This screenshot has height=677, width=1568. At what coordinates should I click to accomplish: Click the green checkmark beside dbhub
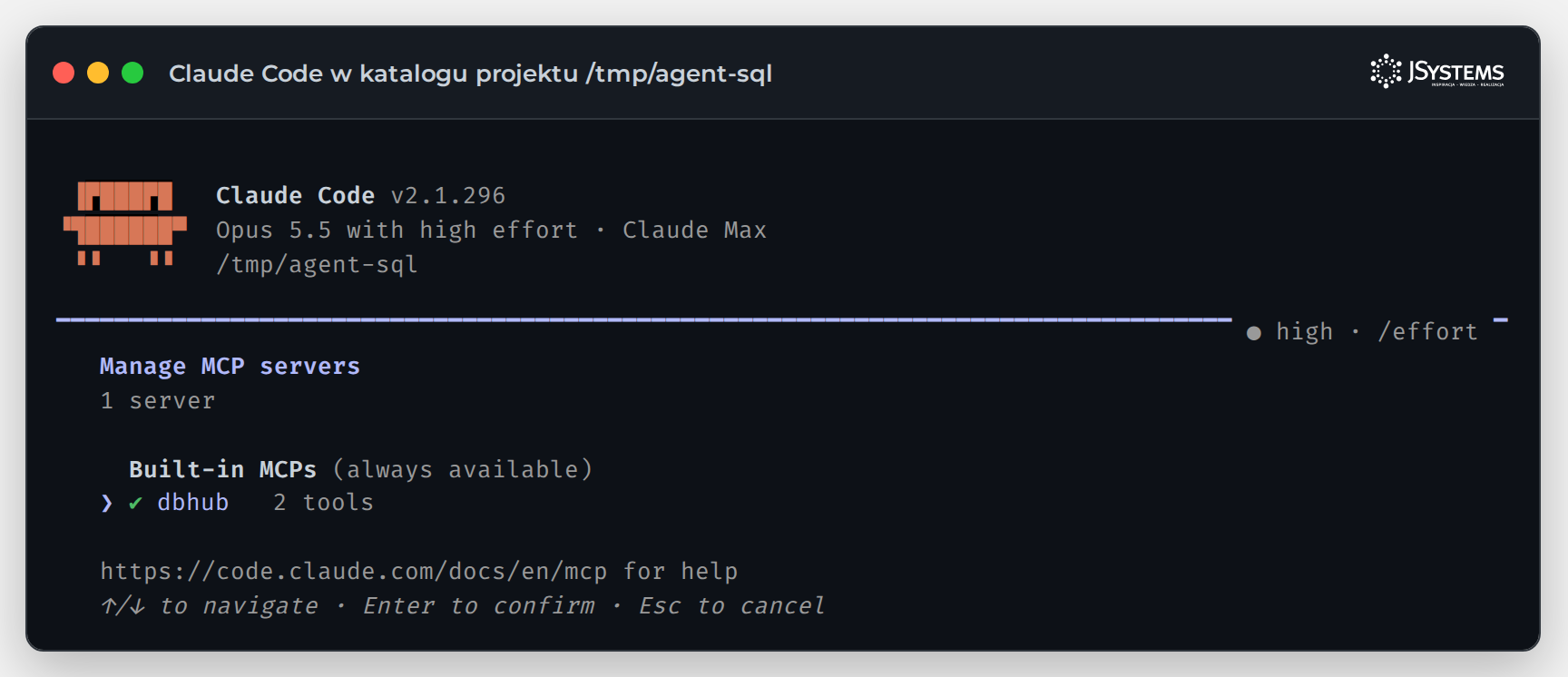click(135, 503)
